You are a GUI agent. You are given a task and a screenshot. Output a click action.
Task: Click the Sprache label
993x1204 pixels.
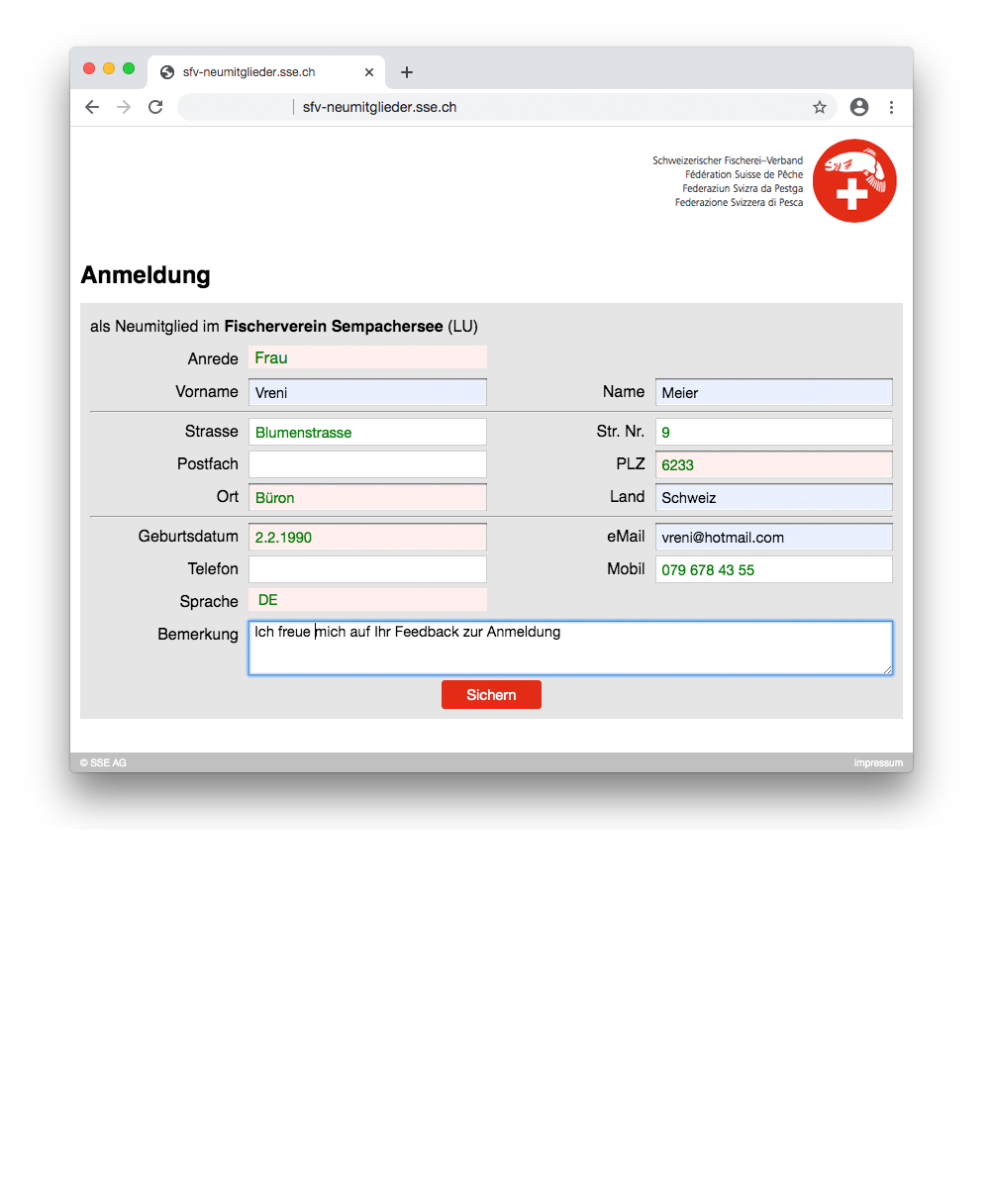209,602
